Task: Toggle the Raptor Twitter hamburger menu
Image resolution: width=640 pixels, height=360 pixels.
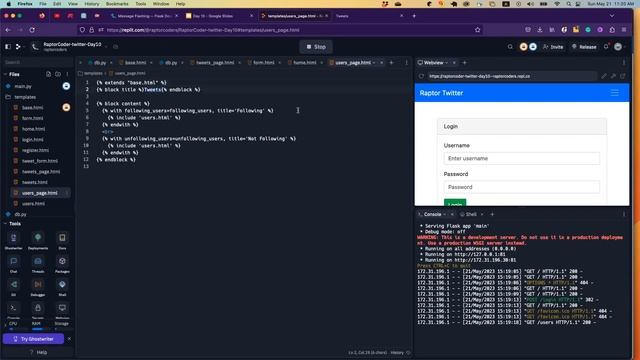Action: 615,93
